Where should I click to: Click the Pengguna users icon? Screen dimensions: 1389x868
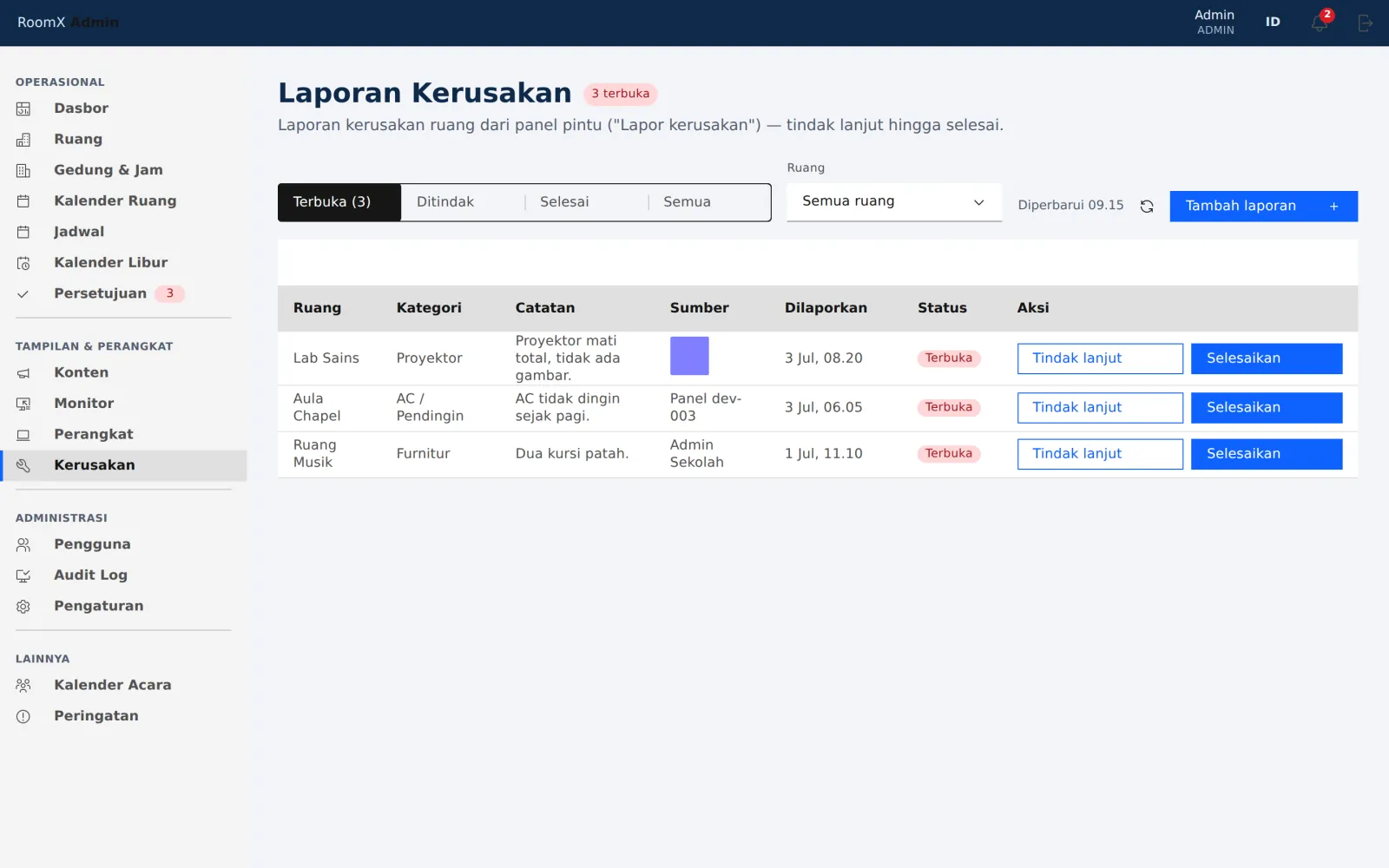(23, 545)
